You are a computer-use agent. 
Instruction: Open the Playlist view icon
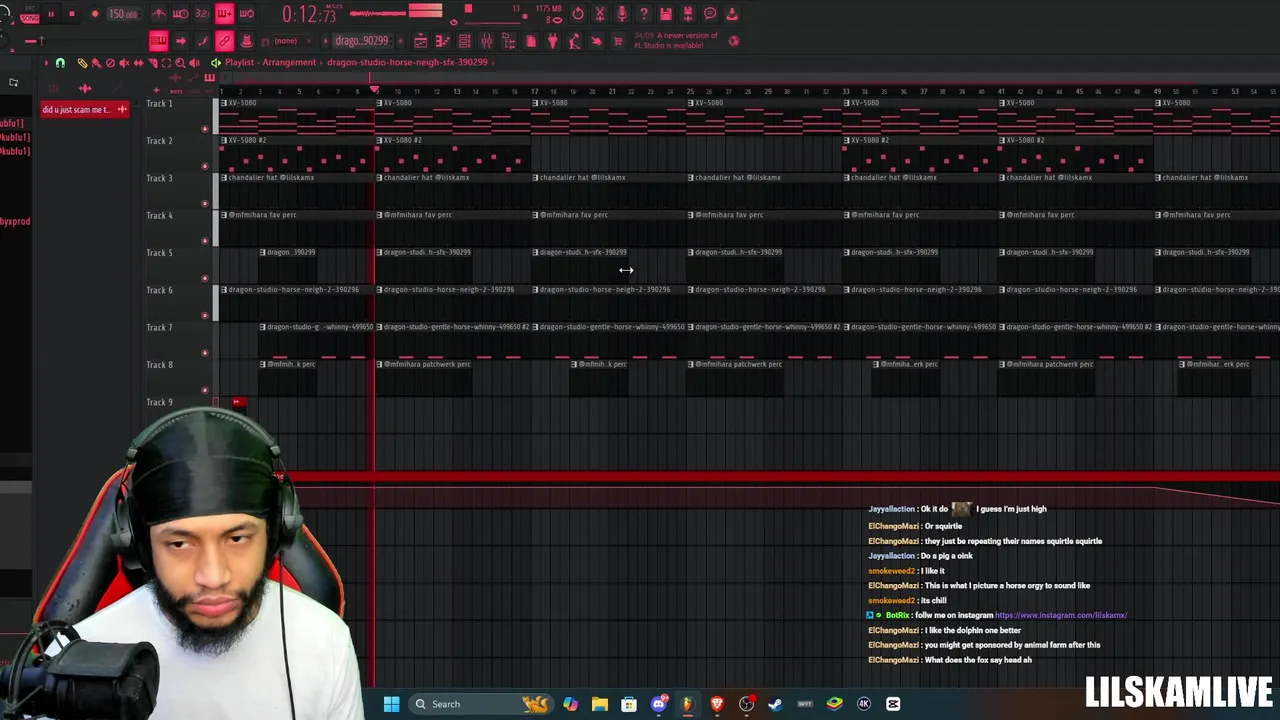[x=421, y=41]
